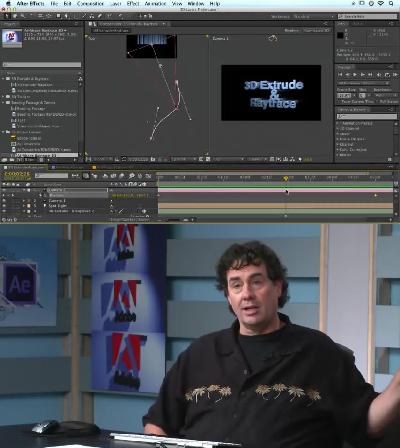Open RAM Preview Options dropdown
This screenshot has width=400, height=448.
[363, 83]
